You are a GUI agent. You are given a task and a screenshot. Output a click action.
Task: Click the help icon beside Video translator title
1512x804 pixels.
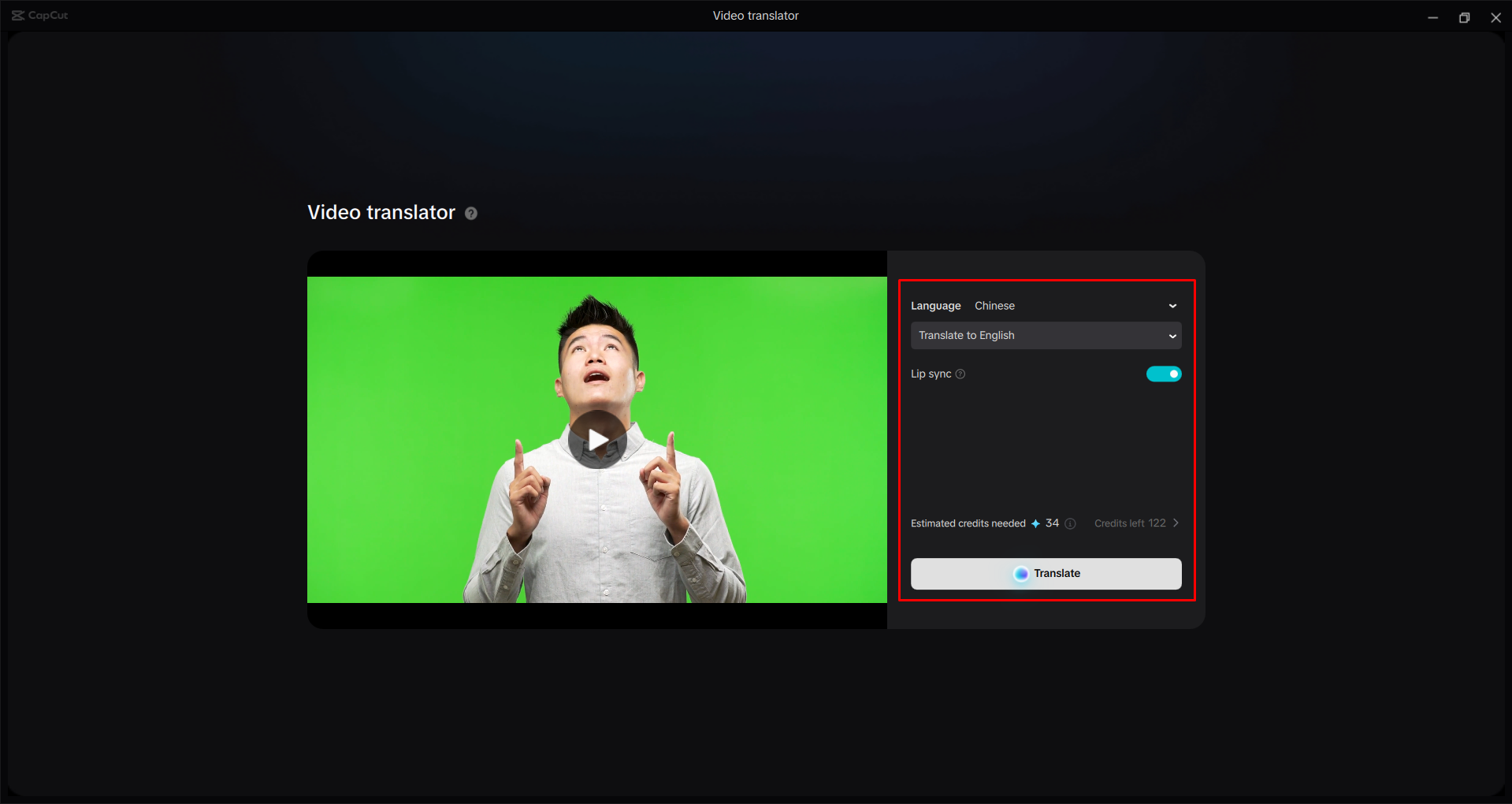coord(470,213)
